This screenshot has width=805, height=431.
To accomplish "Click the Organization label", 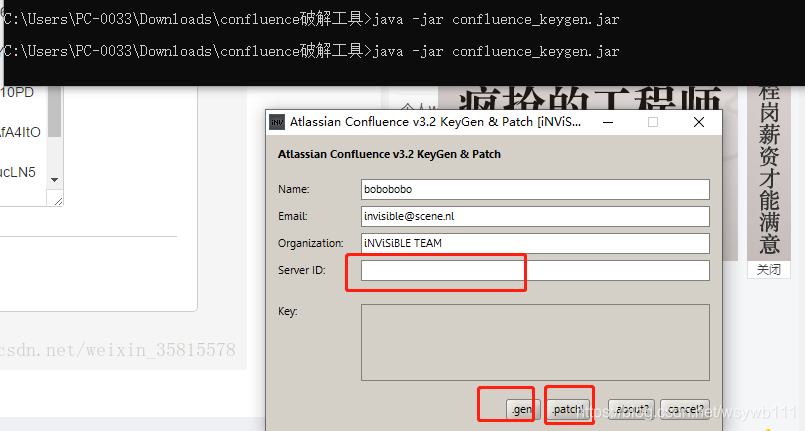I will tap(311, 243).
